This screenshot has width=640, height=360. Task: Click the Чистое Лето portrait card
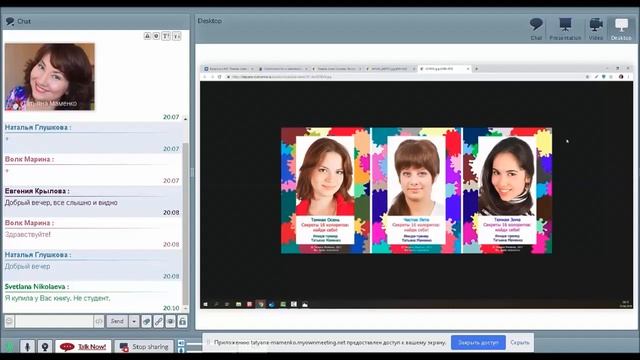(416, 190)
